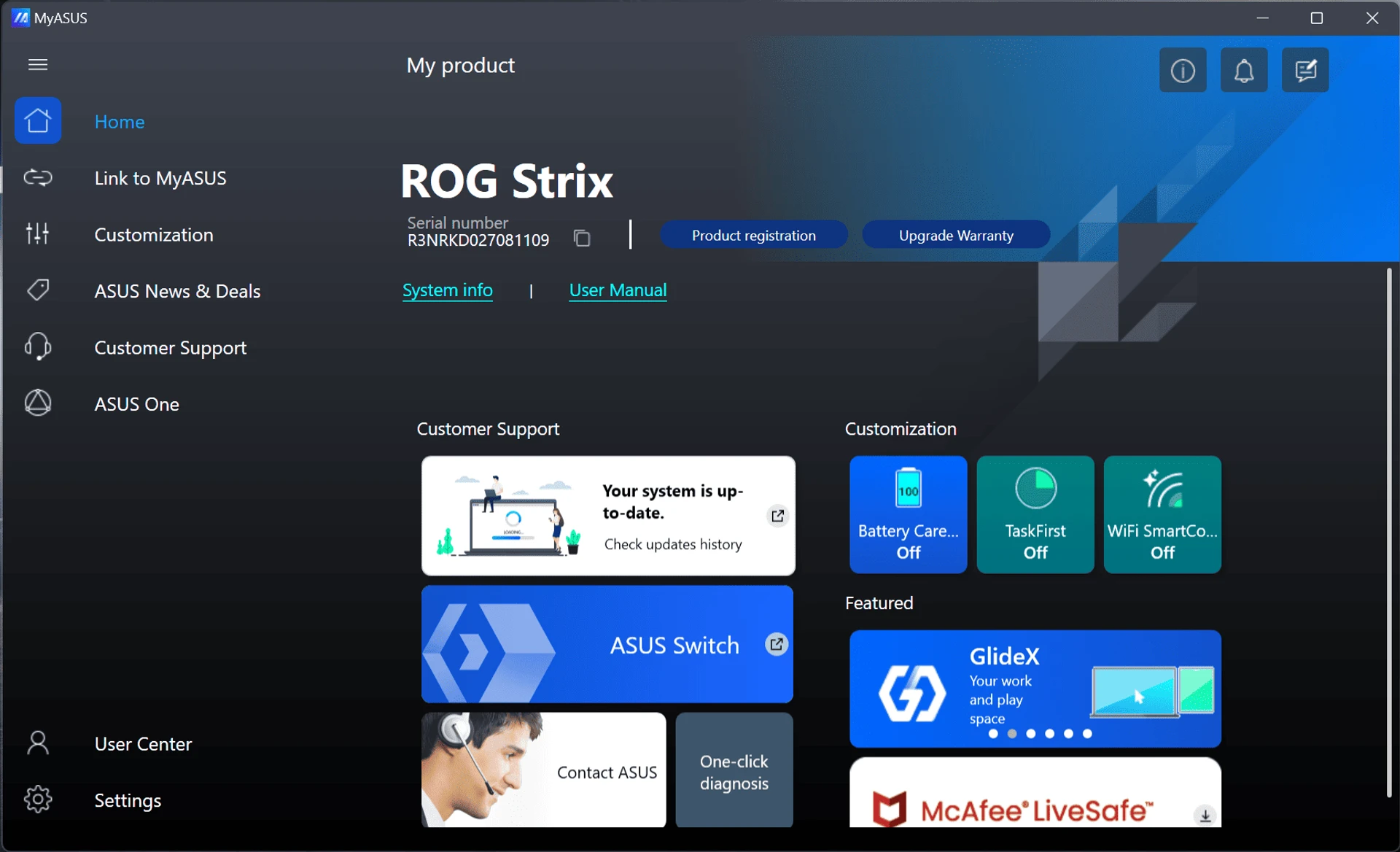Image resolution: width=1400 pixels, height=852 pixels.
Task: Select the third GlideX carousel dot
Action: [1031, 734]
